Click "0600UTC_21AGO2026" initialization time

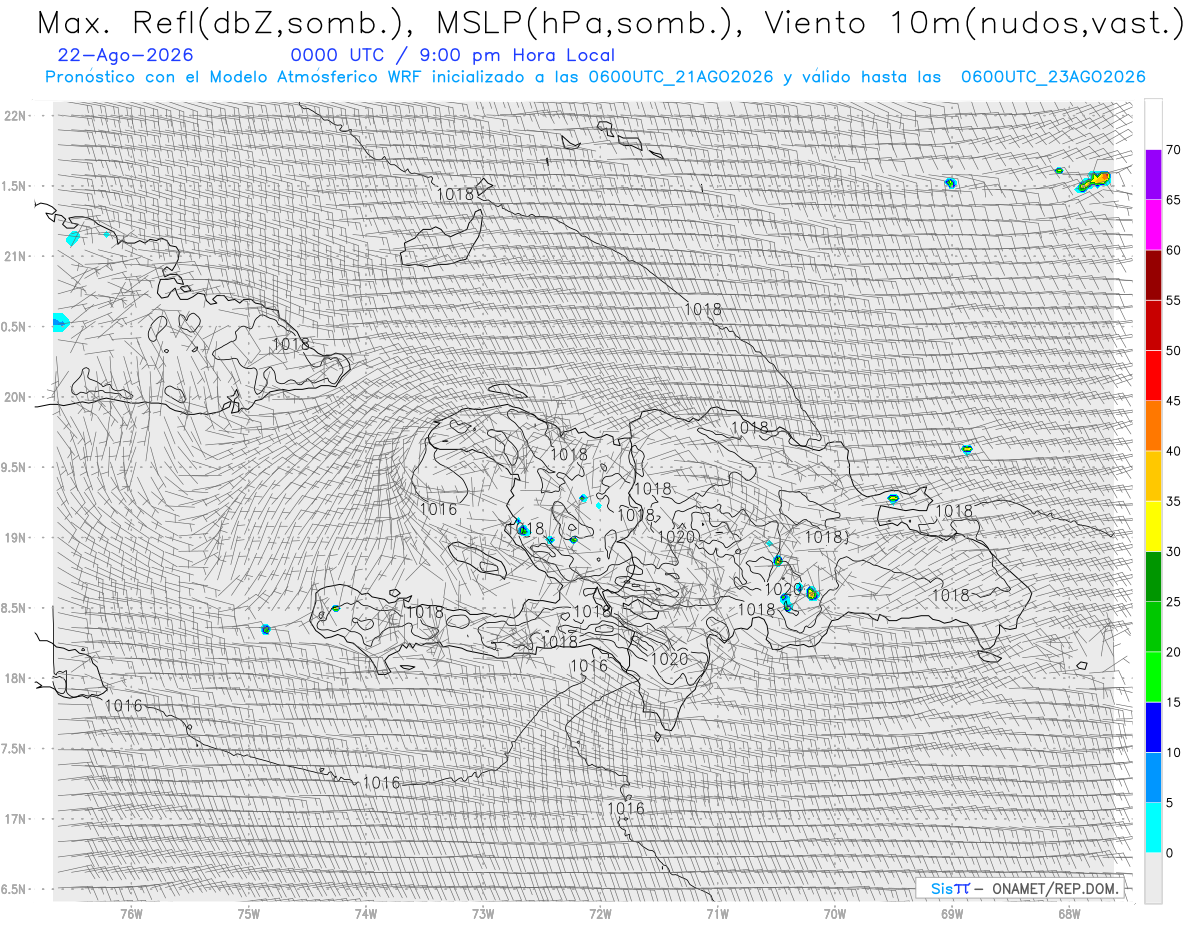pos(681,77)
